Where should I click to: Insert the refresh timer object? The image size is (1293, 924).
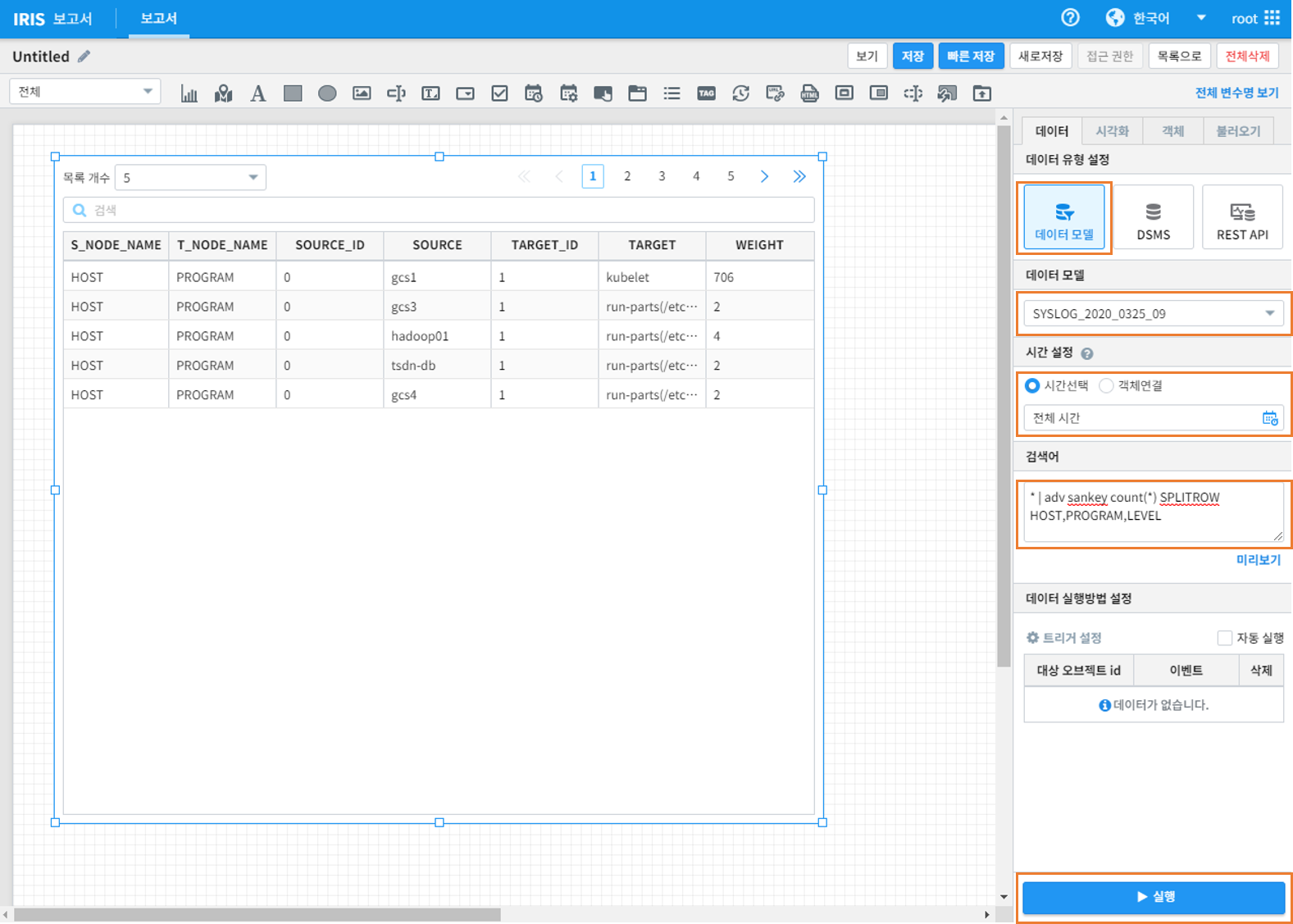pos(740,93)
